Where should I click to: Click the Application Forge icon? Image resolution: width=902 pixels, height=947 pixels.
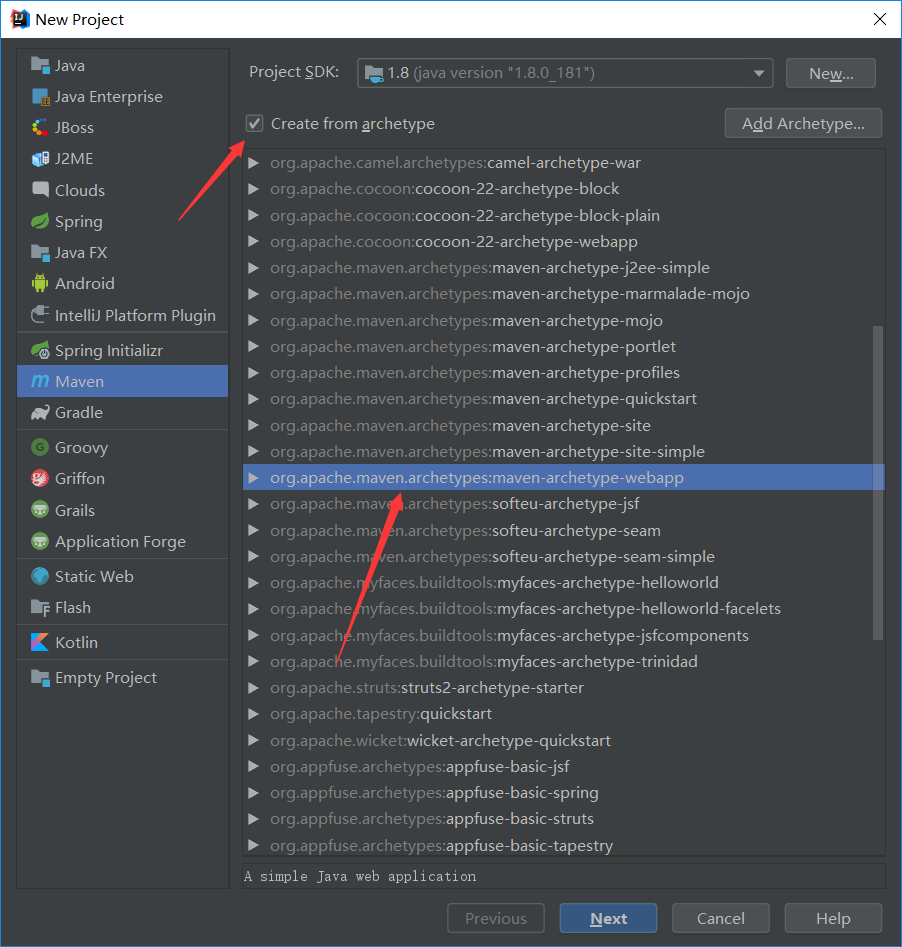40,541
